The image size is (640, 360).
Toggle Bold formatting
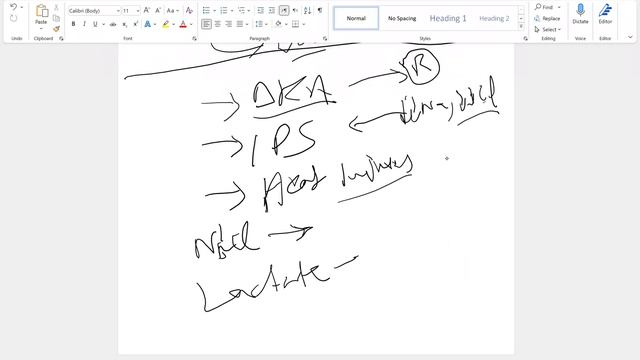pos(73,24)
